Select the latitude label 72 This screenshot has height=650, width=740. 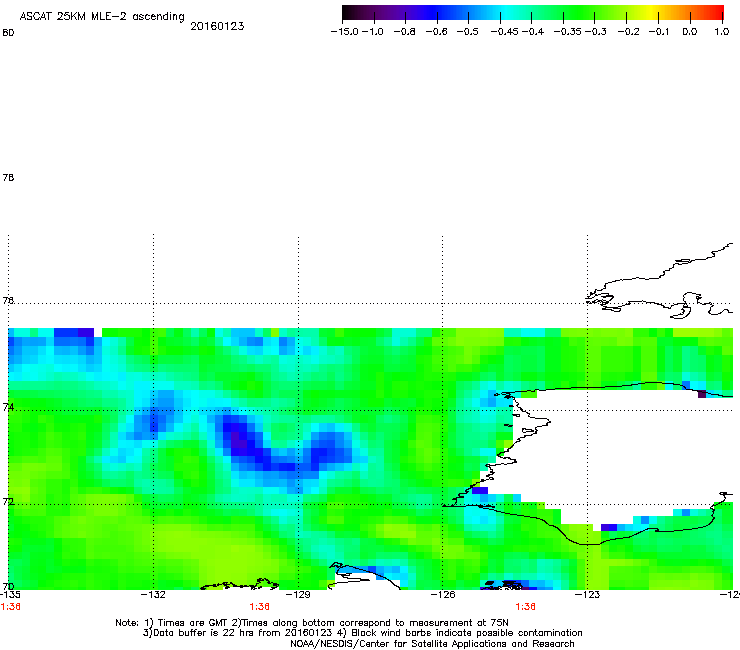[8, 501]
